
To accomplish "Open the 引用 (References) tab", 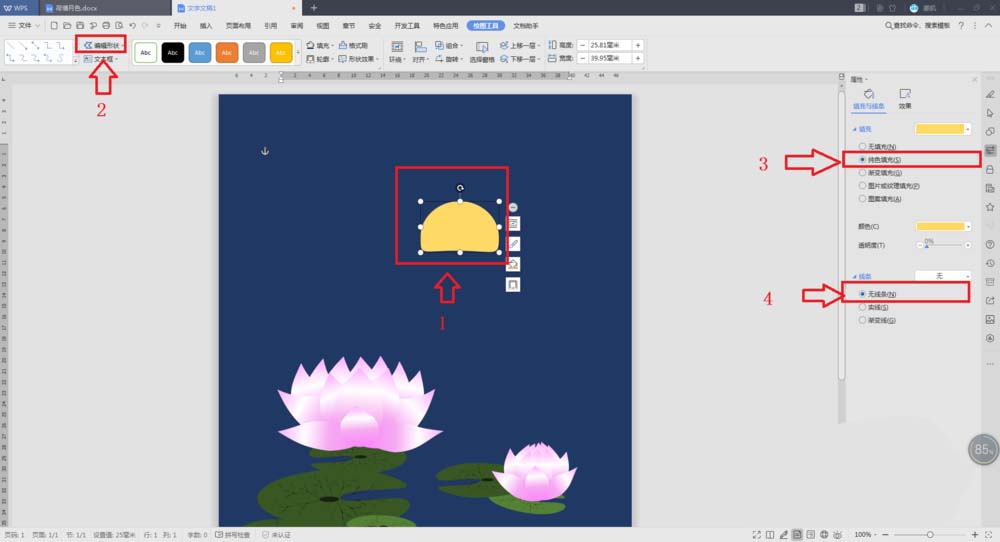I will pyautogui.click(x=270, y=26).
